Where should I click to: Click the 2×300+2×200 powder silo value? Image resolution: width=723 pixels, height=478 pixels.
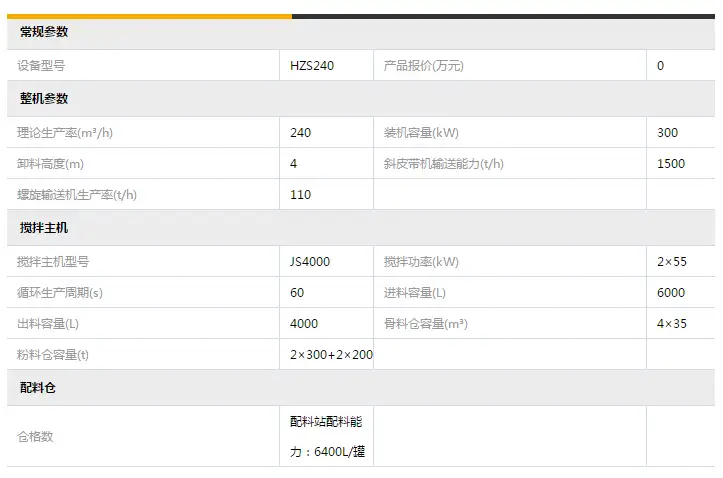coord(331,355)
